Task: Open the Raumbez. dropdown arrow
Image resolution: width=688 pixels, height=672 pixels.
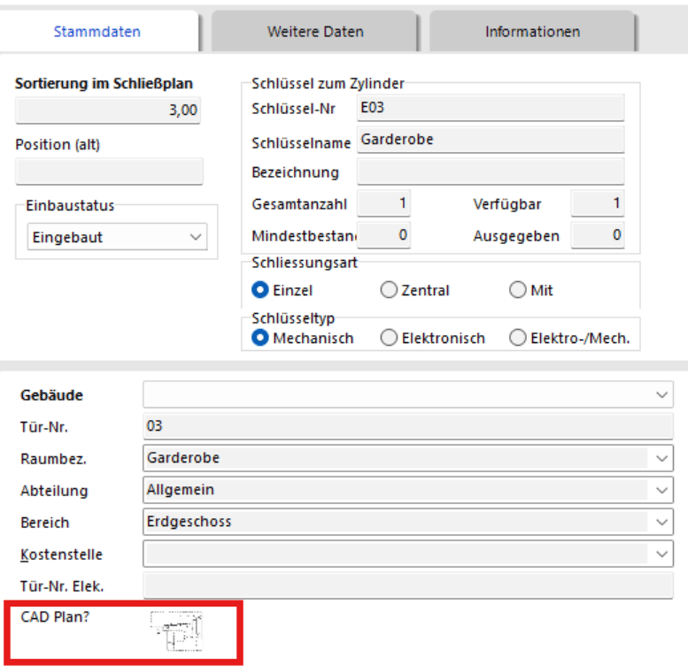Action: (662, 458)
